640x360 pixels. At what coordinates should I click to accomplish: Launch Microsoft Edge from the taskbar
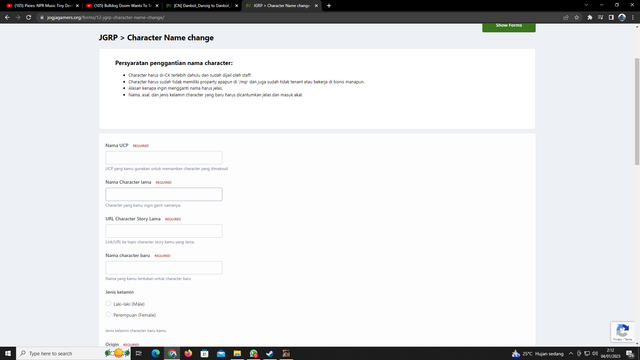pyautogui.click(x=156, y=353)
